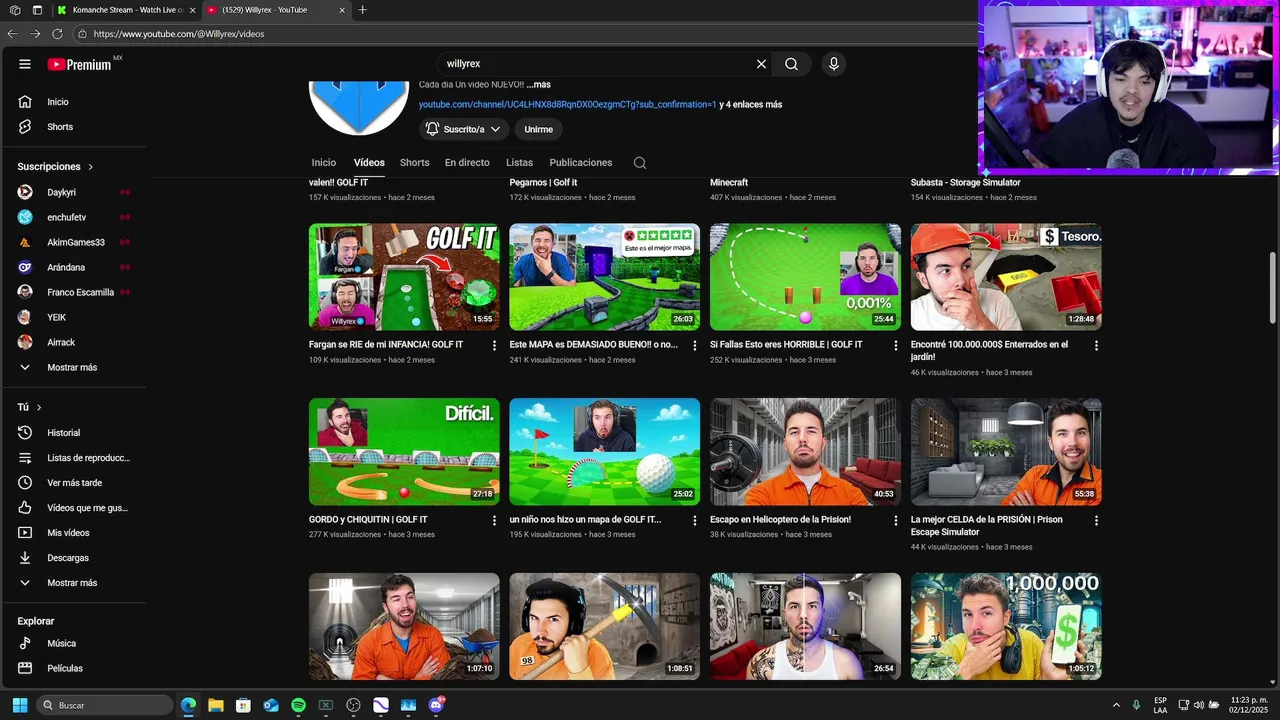Click the magnifier search submit button

791,64
